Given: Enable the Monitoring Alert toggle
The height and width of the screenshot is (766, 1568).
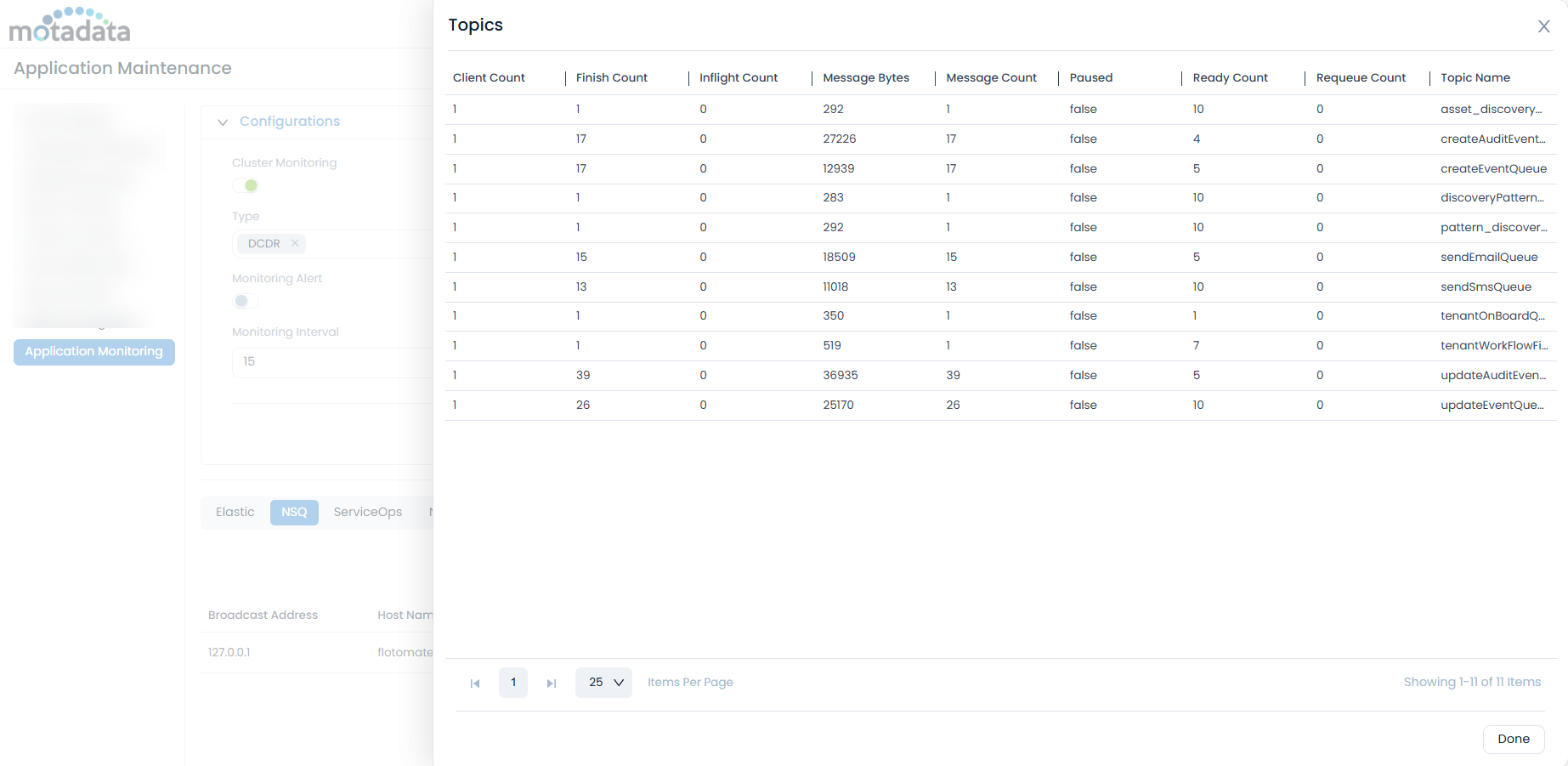Looking at the screenshot, I should (x=245, y=301).
